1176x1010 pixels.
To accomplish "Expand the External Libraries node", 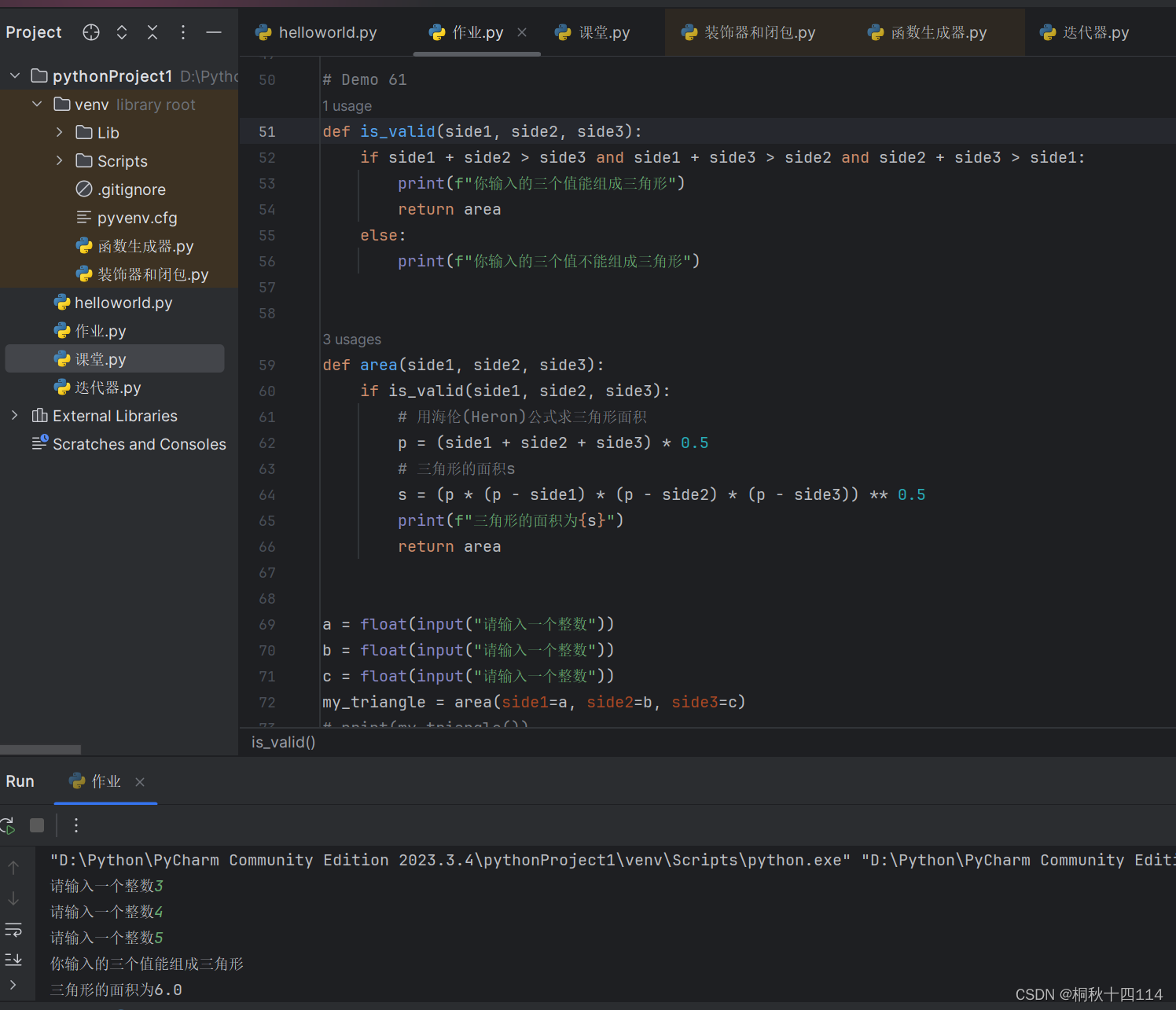I will click(14, 416).
